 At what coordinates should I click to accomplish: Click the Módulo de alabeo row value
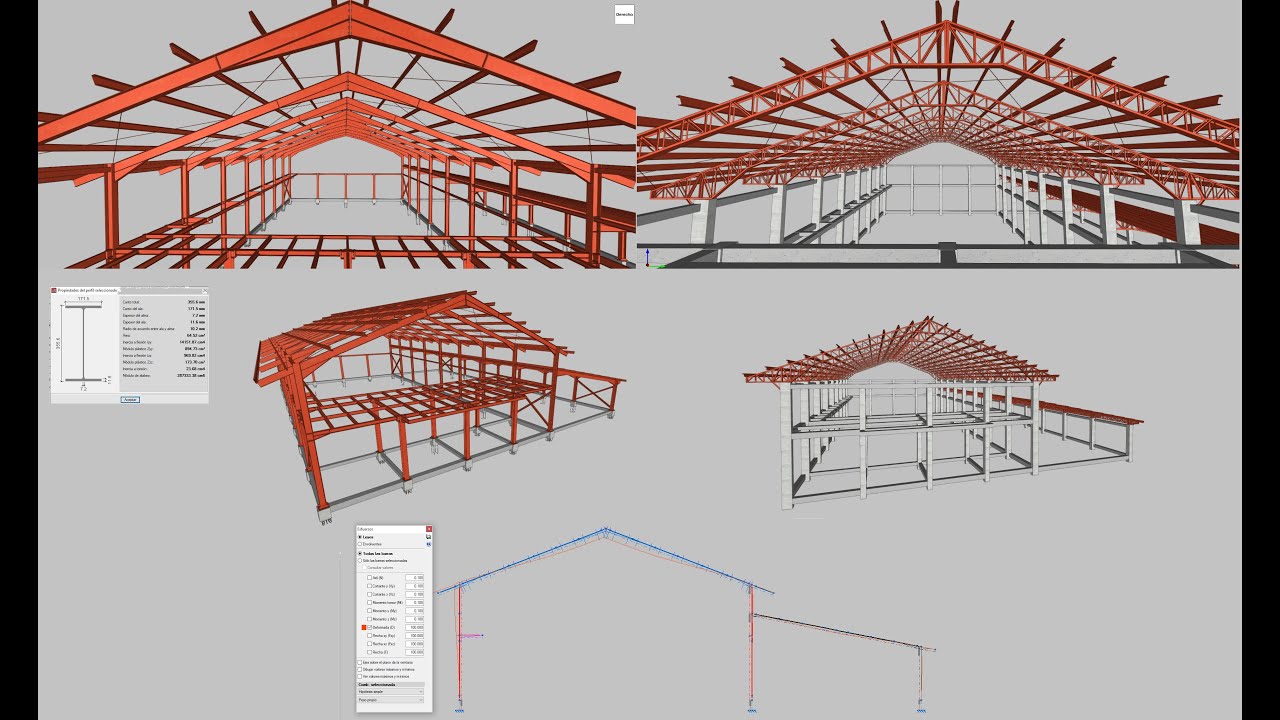(191, 376)
